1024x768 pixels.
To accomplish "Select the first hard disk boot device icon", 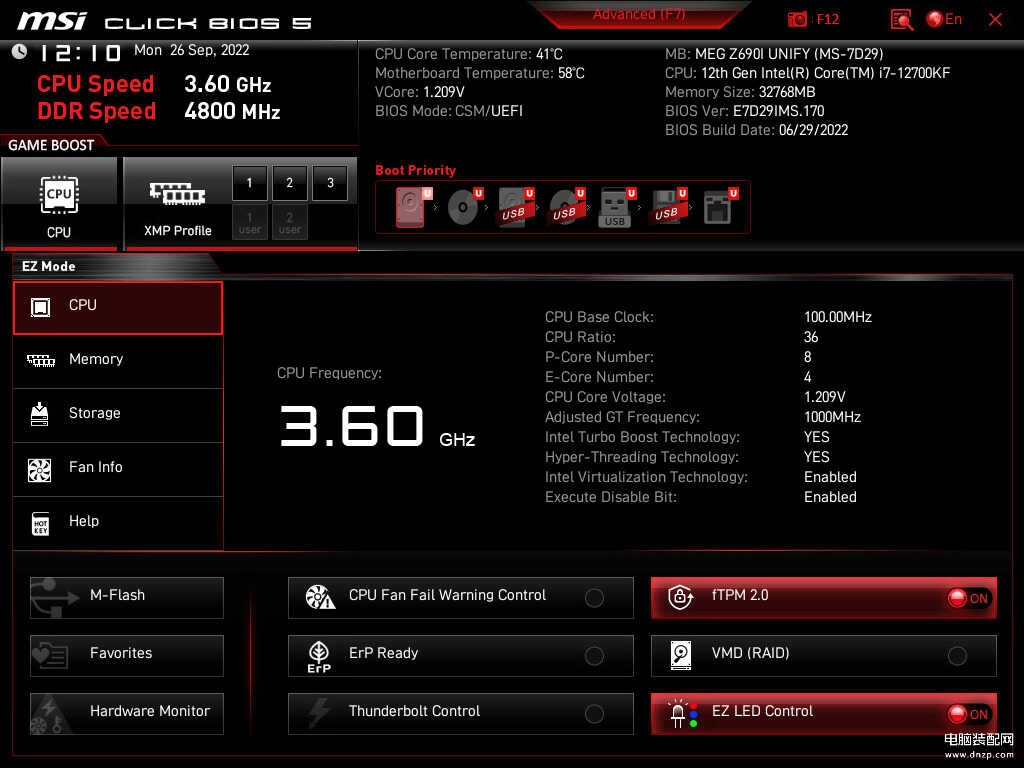I will tap(410, 208).
